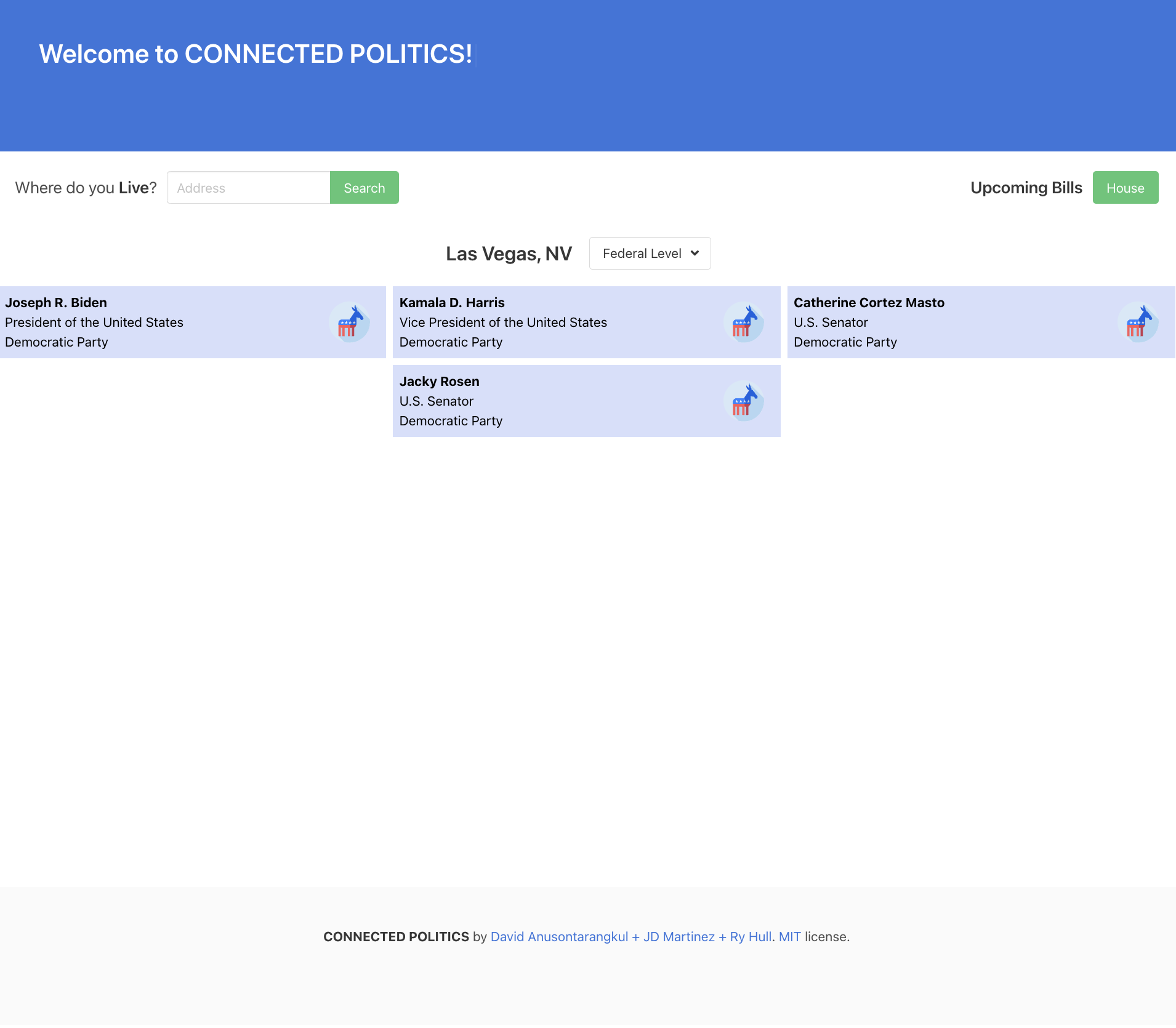Click the Democratic donkey icon on Joseph R. Biden's card
The width and height of the screenshot is (1176, 1028).
350,322
